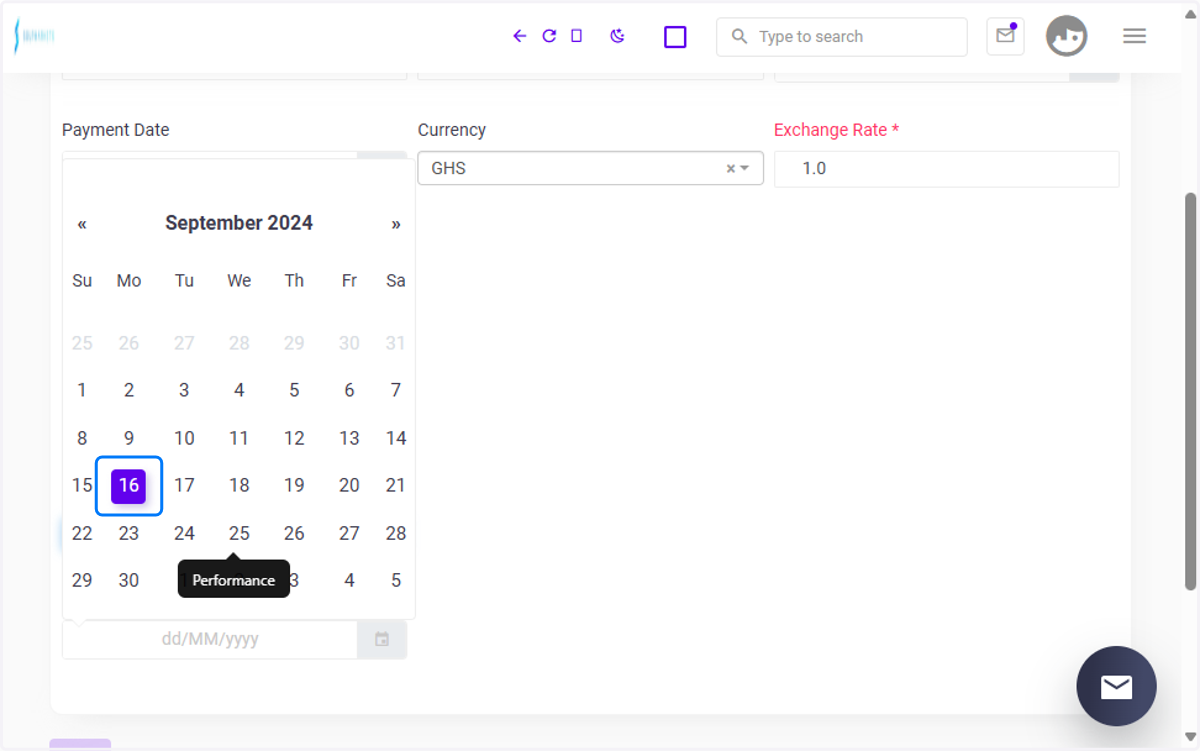Select October 5 in calendar
Image resolution: width=1200 pixels, height=751 pixels.
point(396,580)
